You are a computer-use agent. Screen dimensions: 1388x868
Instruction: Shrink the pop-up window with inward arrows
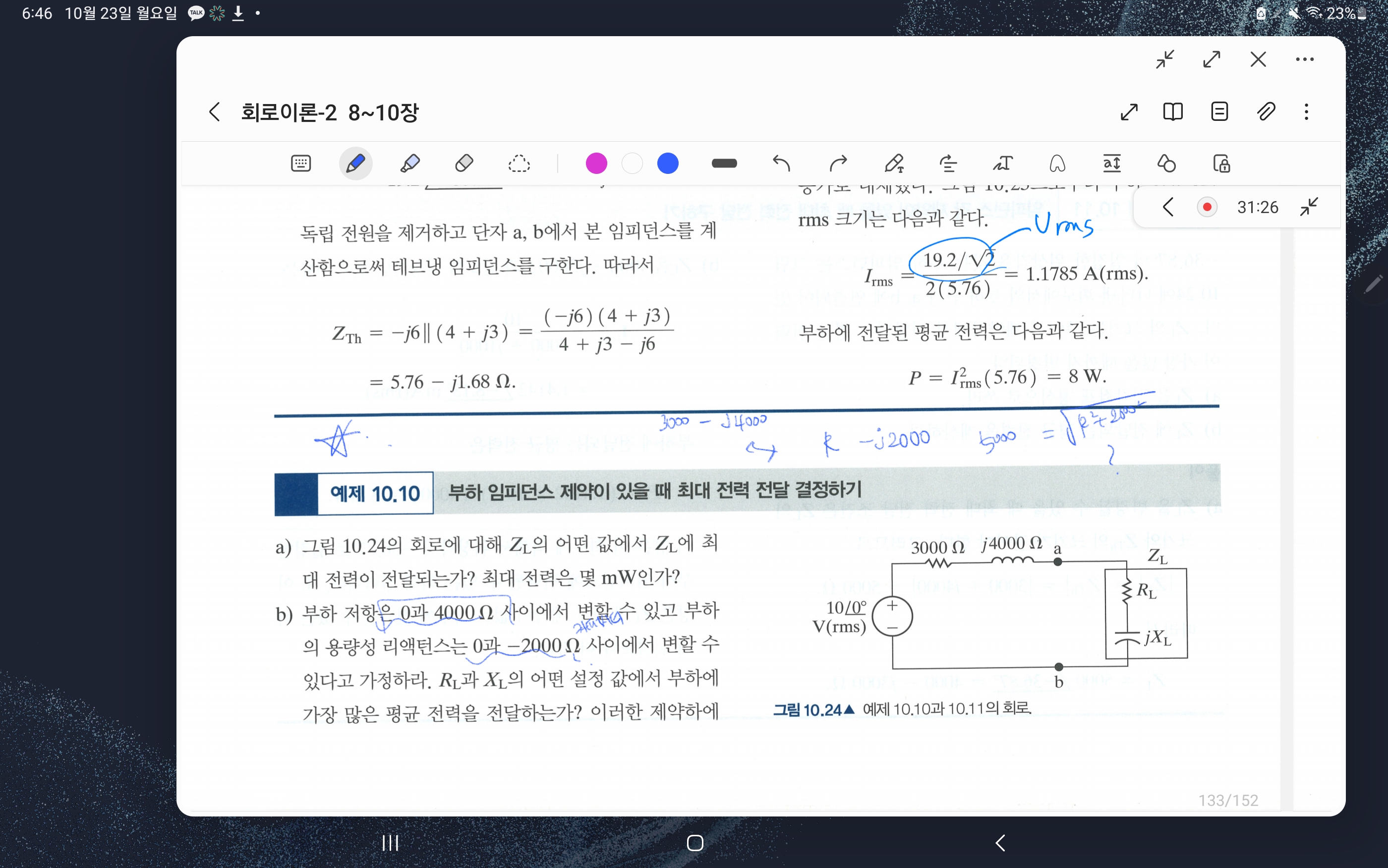[x=1164, y=59]
